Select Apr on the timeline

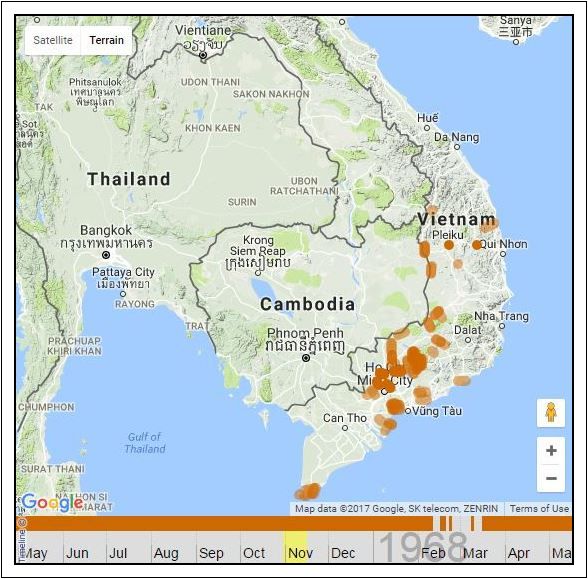(518, 553)
